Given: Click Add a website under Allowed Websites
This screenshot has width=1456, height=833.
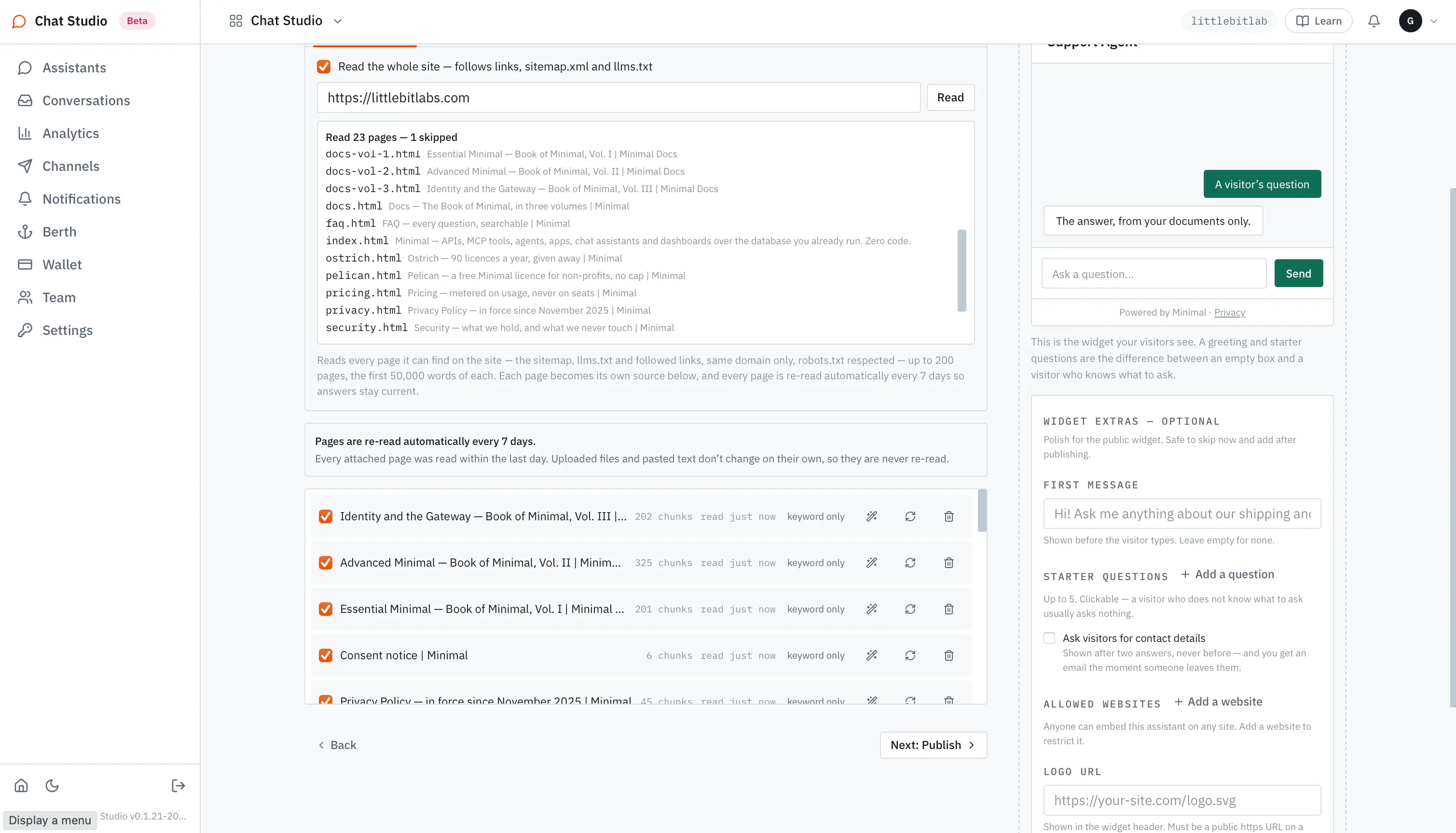Looking at the screenshot, I should pyautogui.click(x=1218, y=701).
